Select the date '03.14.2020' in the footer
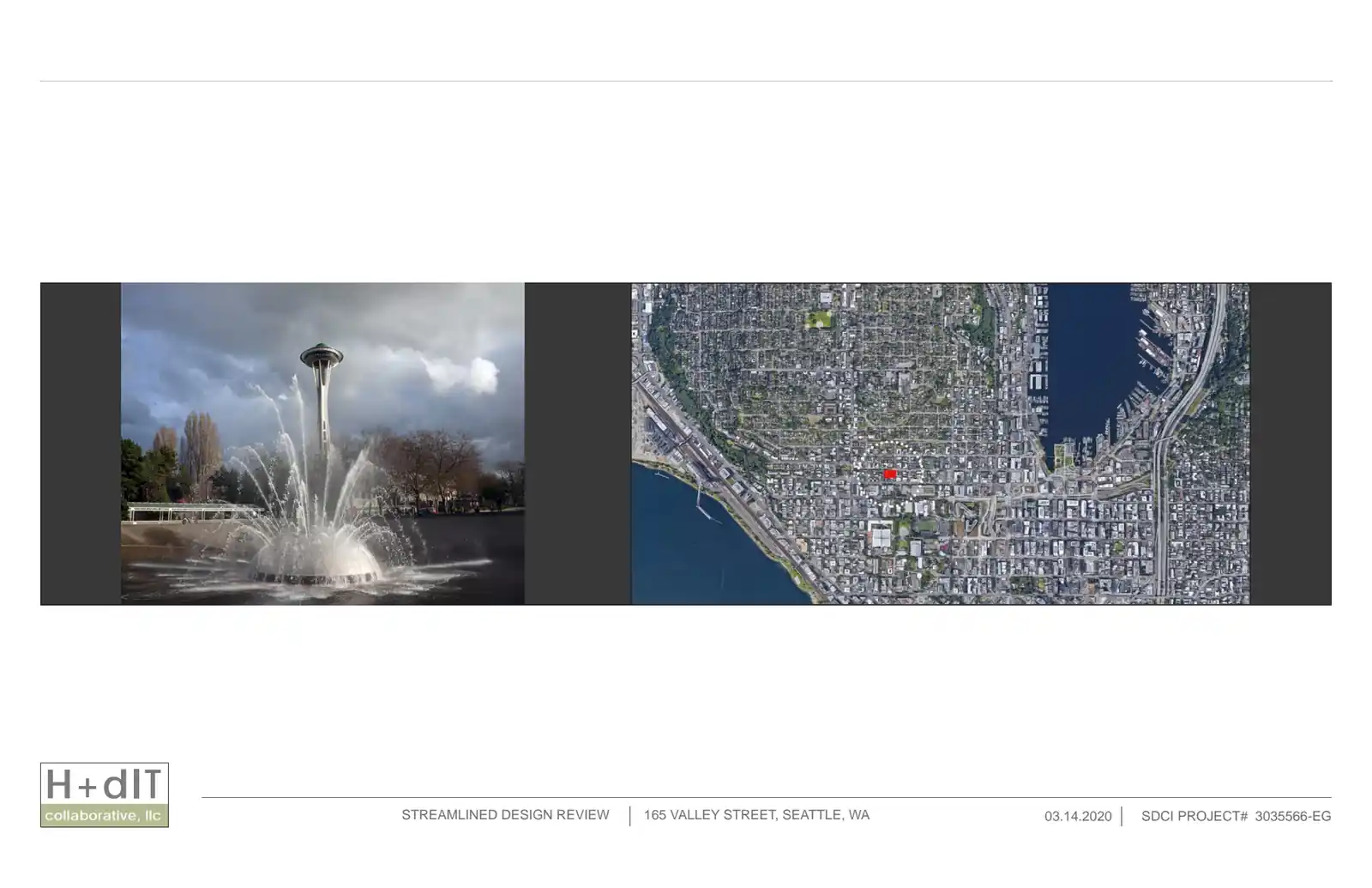This screenshot has width=1372, height=888. pyautogui.click(x=1078, y=816)
